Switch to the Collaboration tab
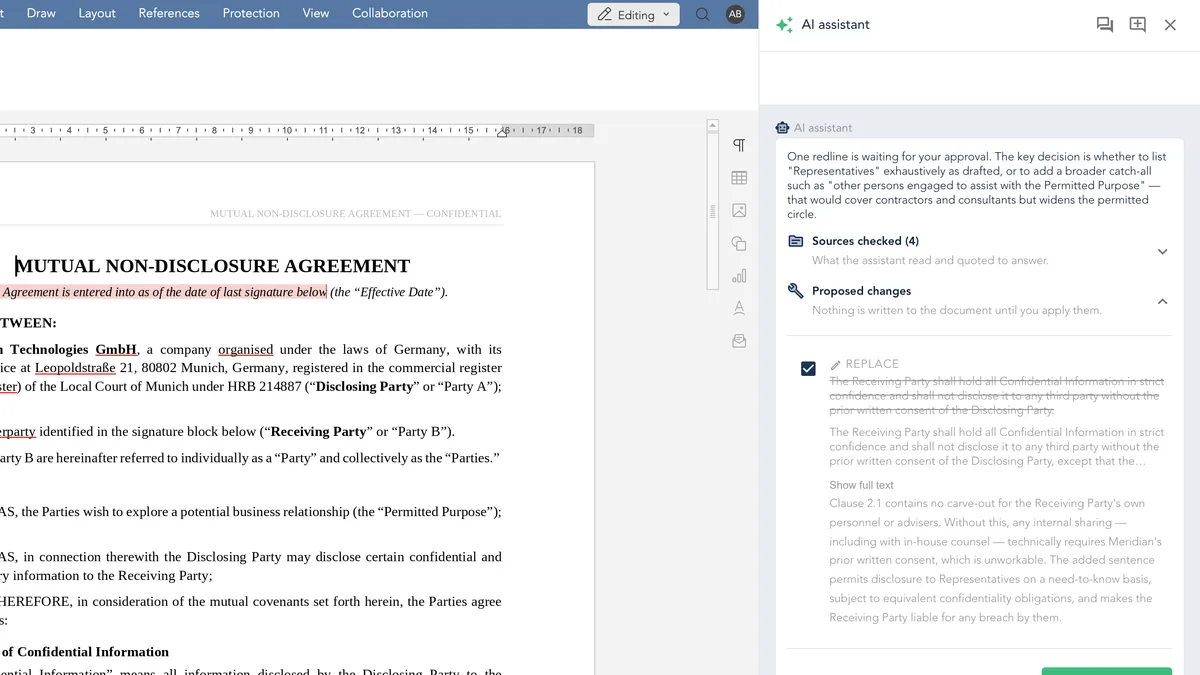This screenshot has width=1200, height=675. coord(390,13)
